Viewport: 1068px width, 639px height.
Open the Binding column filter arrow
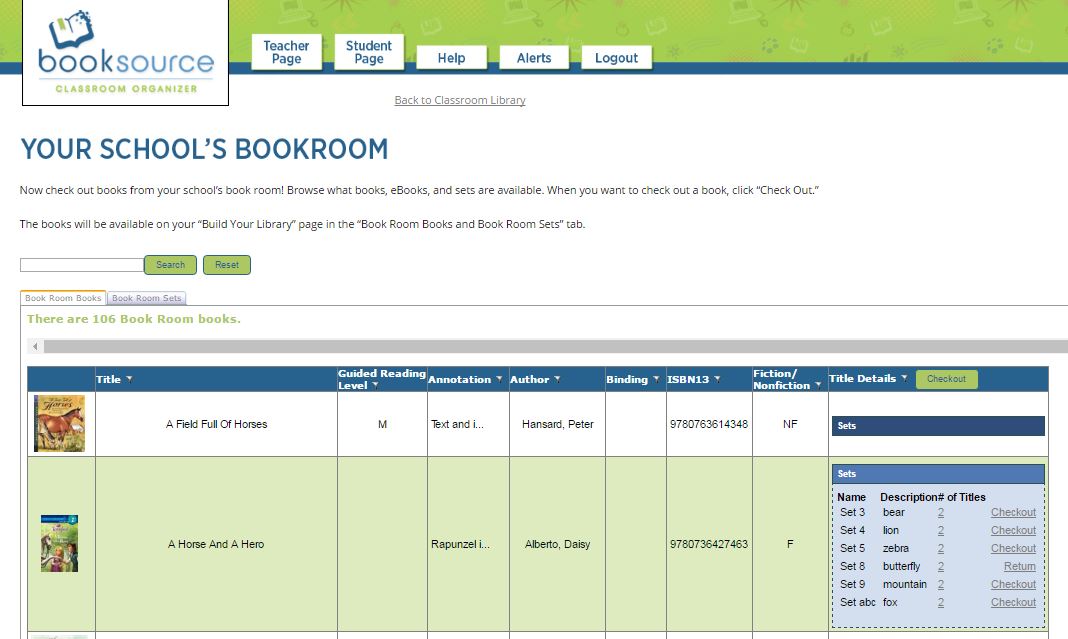tap(655, 379)
